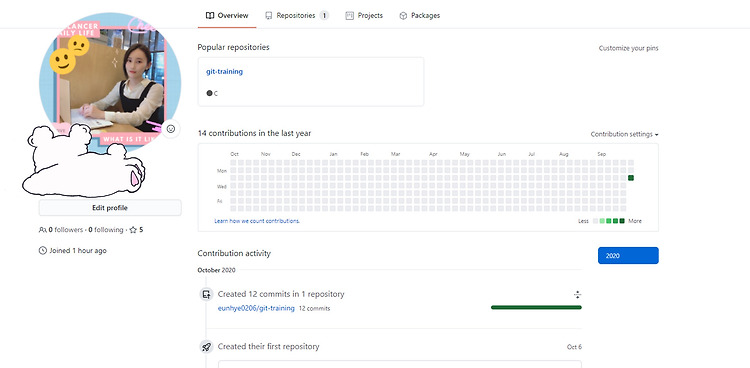
Task: Click the Repositories tab icon
Action: [x=269, y=15]
